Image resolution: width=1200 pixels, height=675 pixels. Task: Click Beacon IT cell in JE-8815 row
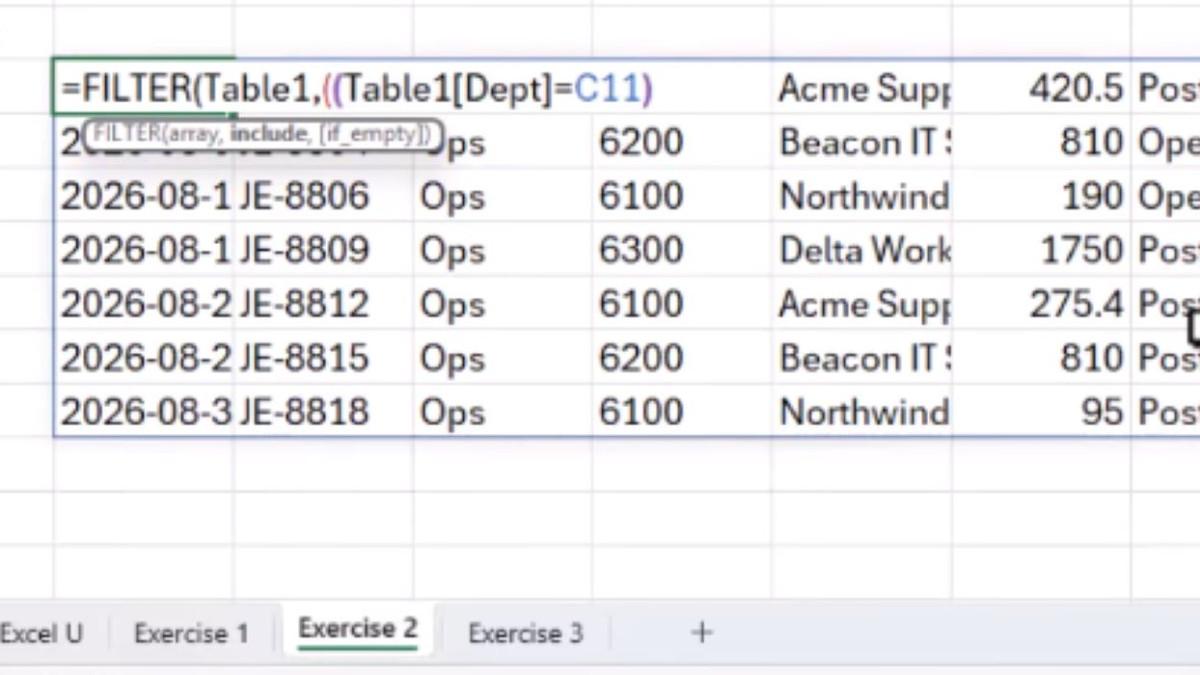pos(862,358)
